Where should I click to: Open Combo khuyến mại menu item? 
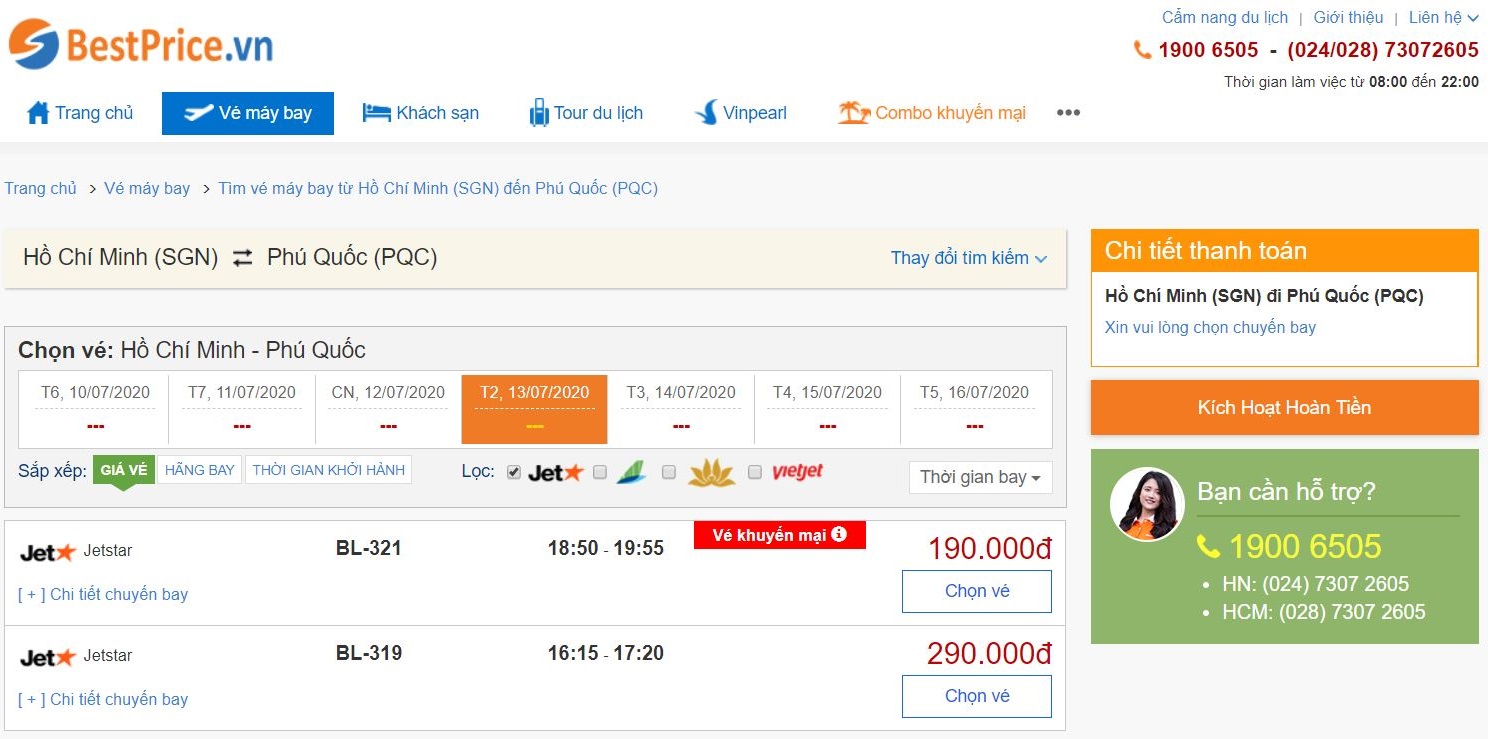pos(932,113)
